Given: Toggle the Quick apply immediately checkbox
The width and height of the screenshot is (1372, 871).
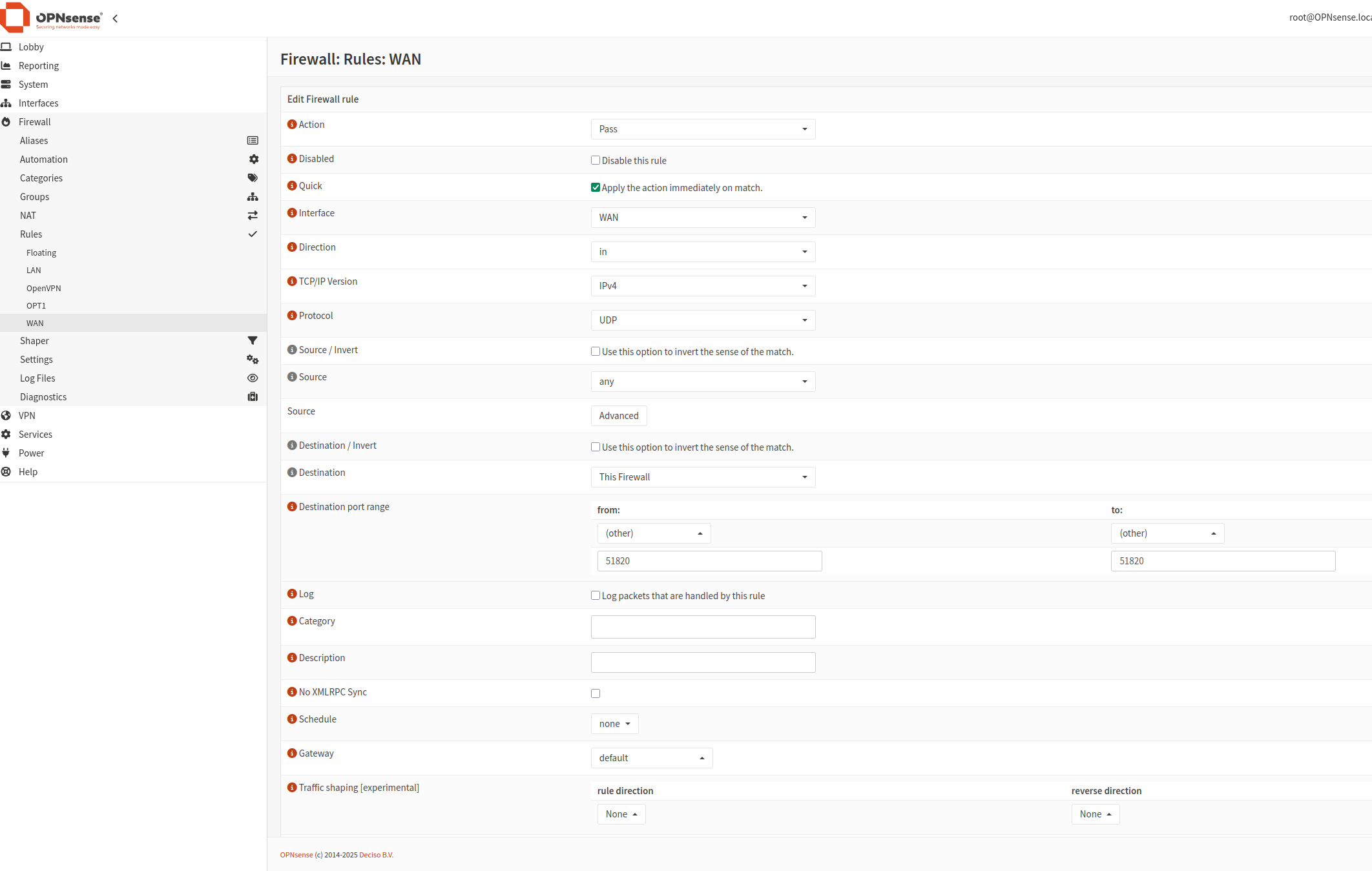Looking at the screenshot, I should coord(596,188).
